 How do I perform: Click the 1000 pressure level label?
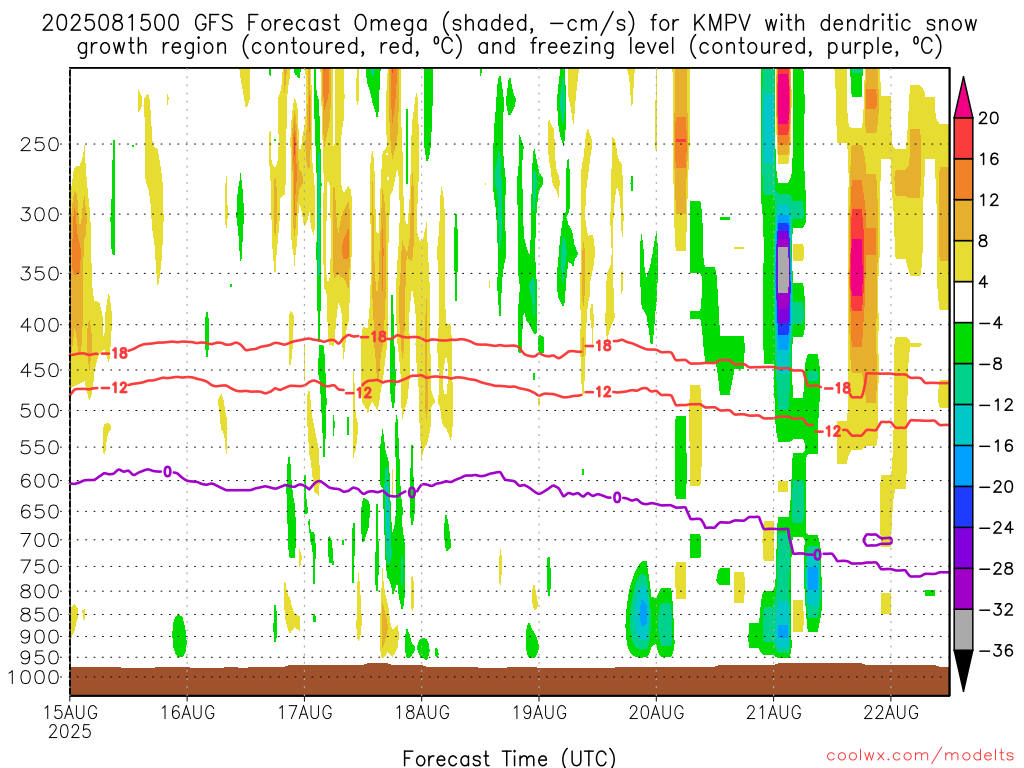(34, 677)
